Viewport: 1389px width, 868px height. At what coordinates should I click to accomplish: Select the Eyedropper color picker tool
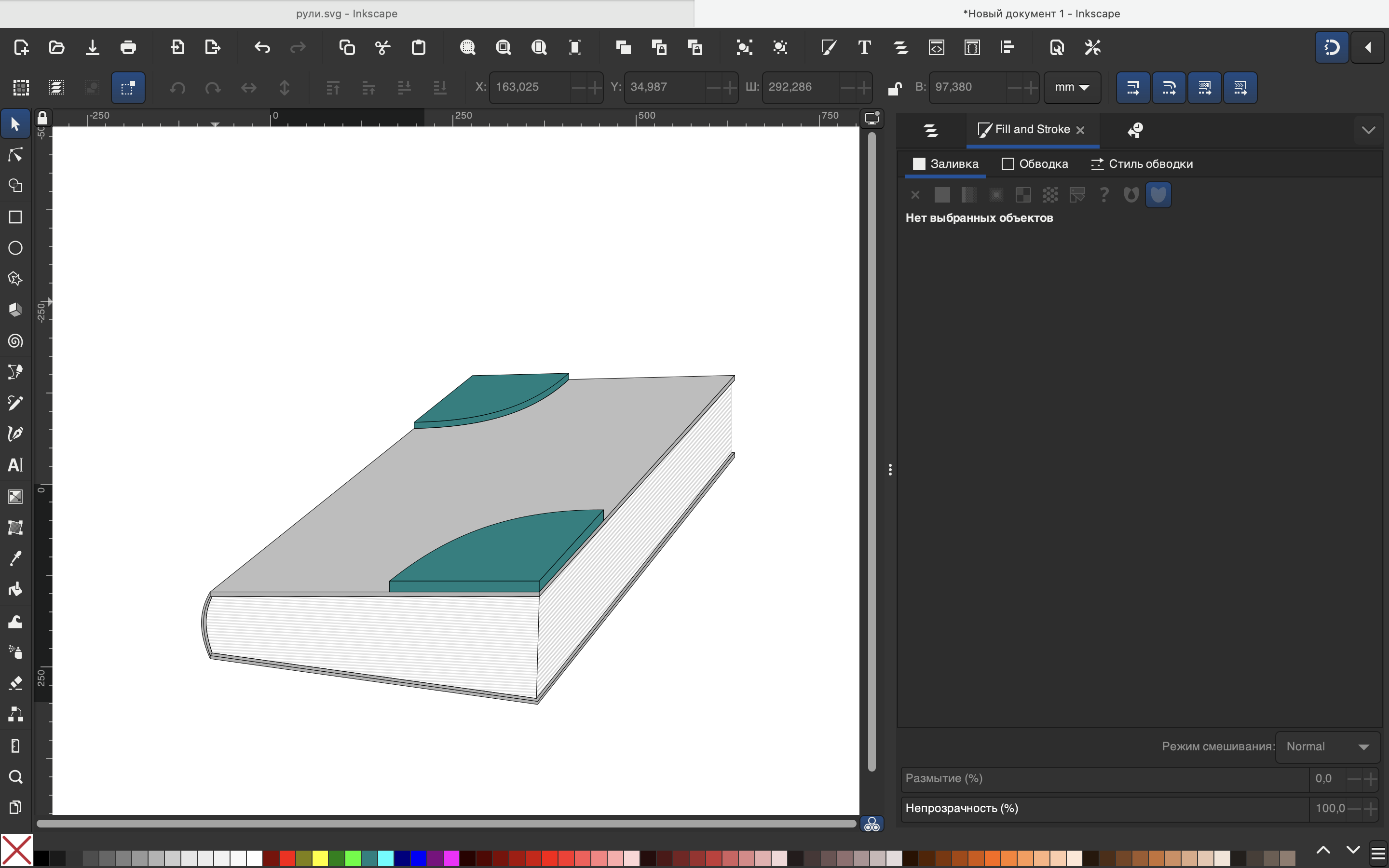(15, 558)
